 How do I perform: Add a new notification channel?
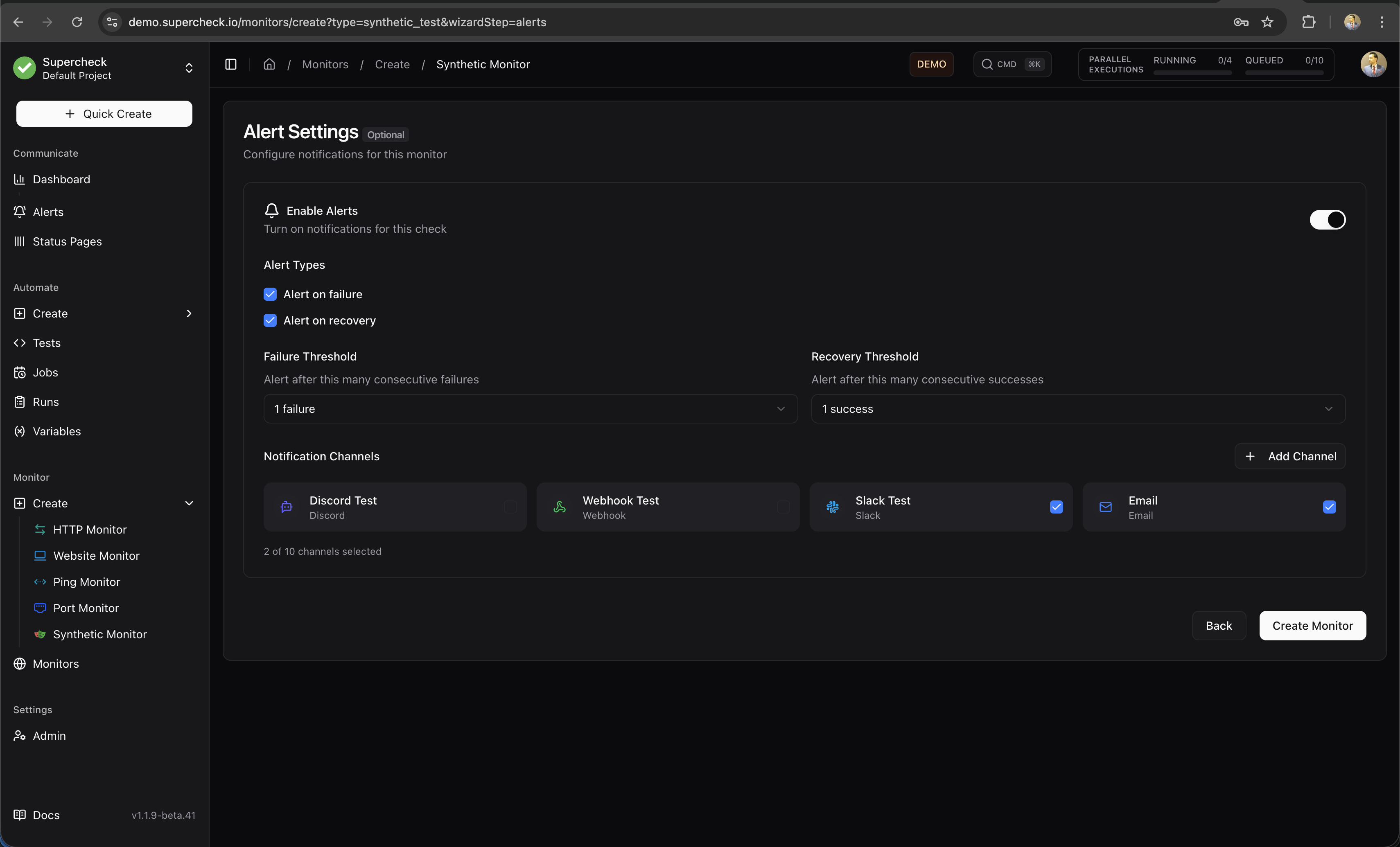(1290, 456)
